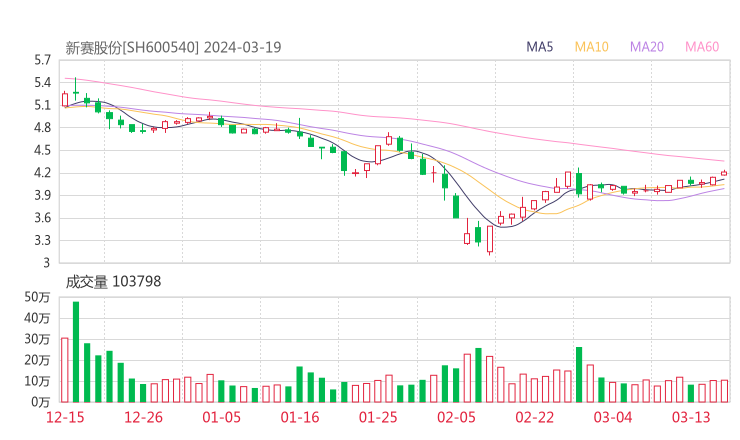Click the 5.1 price axis label
The image size is (740, 440).
pyautogui.click(x=42, y=105)
